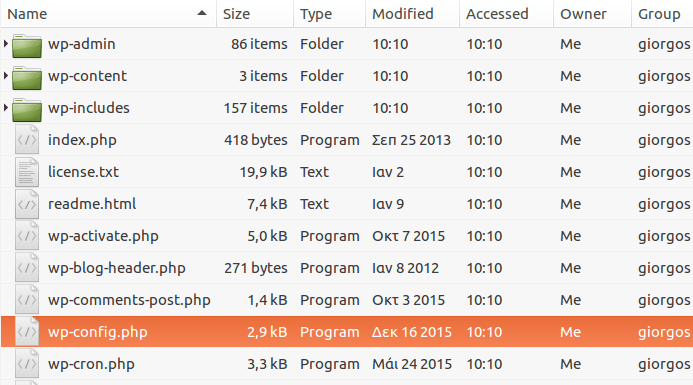
Task: Click the 'Σεπ 25 2013' modified date
Action: coord(411,140)
